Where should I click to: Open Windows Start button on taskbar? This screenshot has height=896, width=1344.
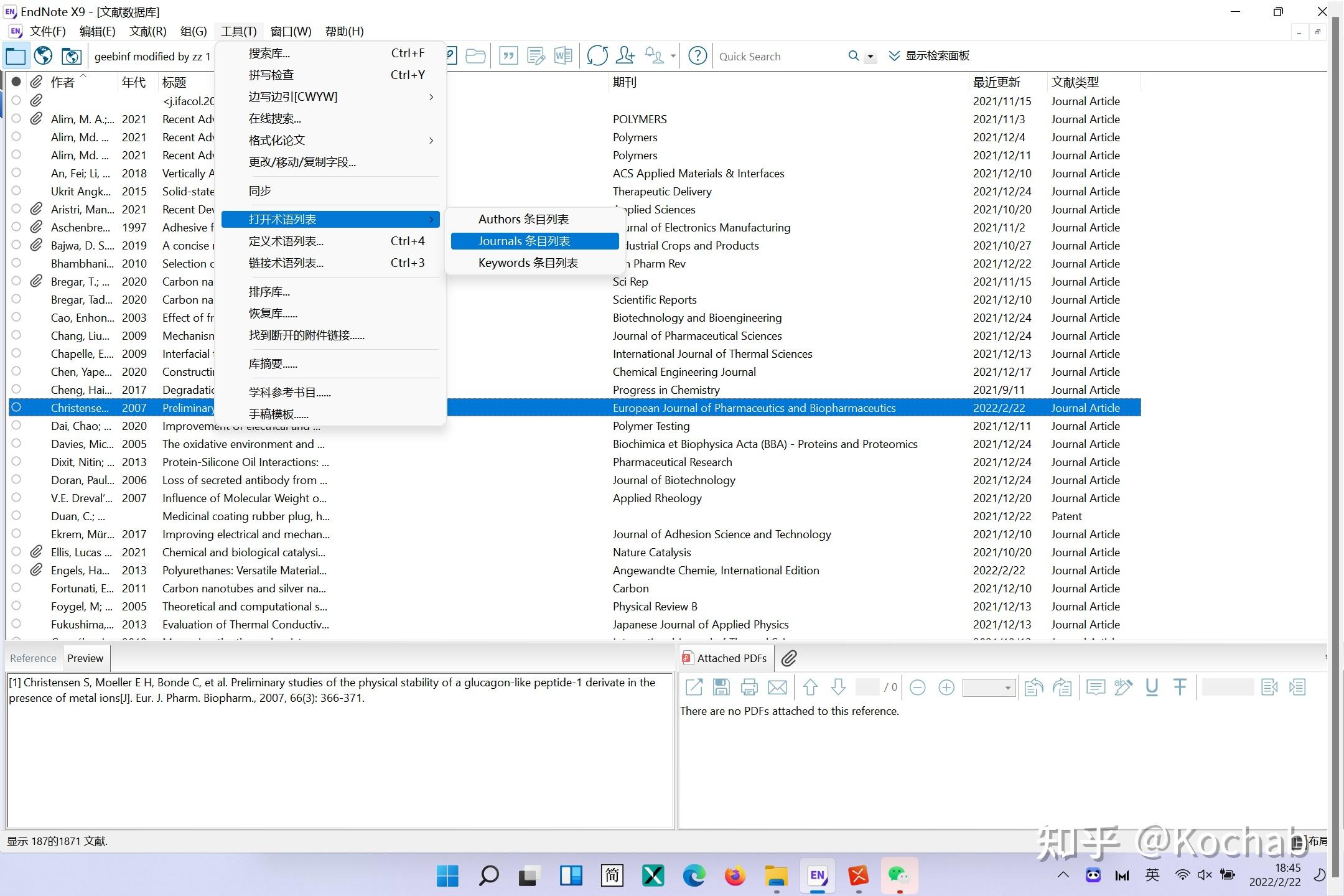point(447,875)
